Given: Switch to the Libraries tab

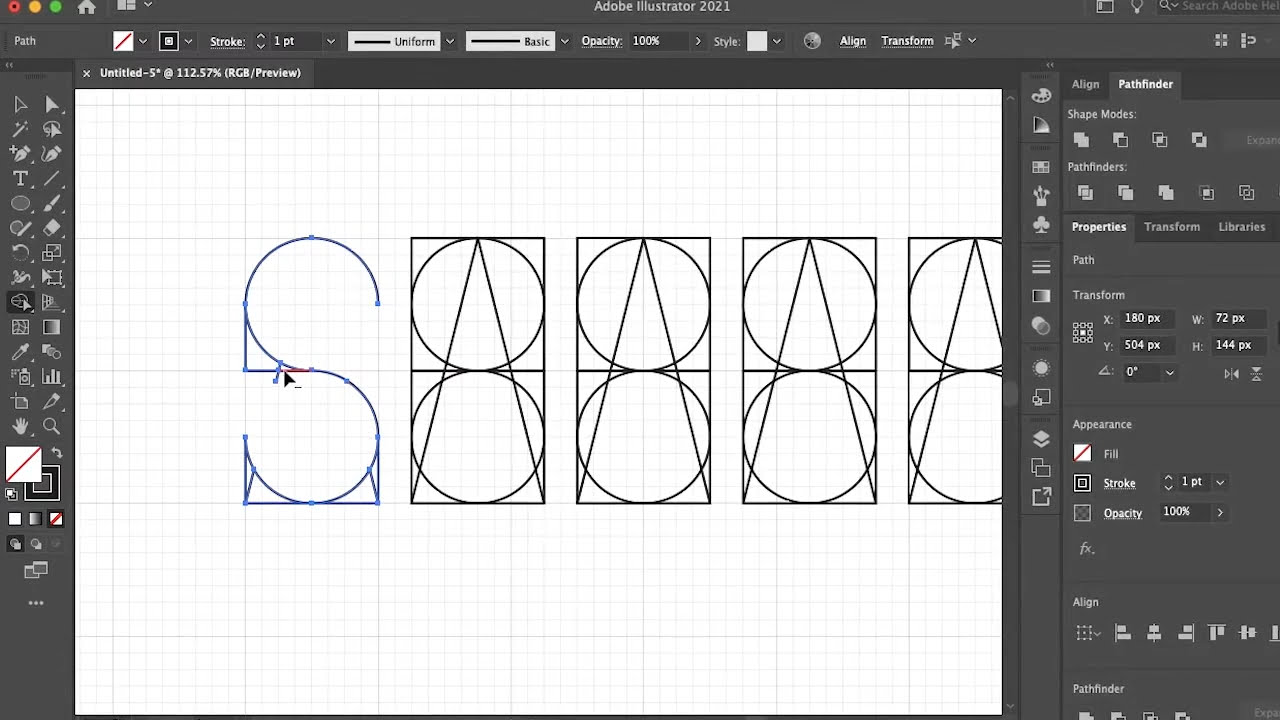Looking at the screenshot, I should click(1241, 227).
